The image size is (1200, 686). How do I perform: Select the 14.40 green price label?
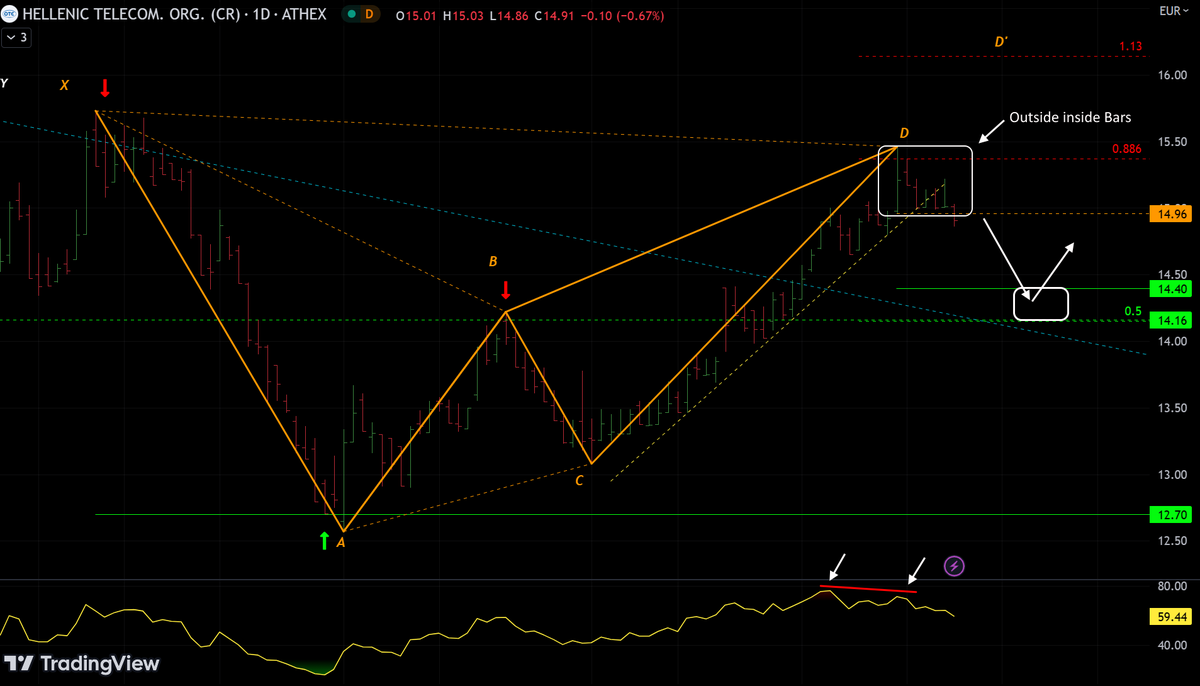[x=1170, y=289]
